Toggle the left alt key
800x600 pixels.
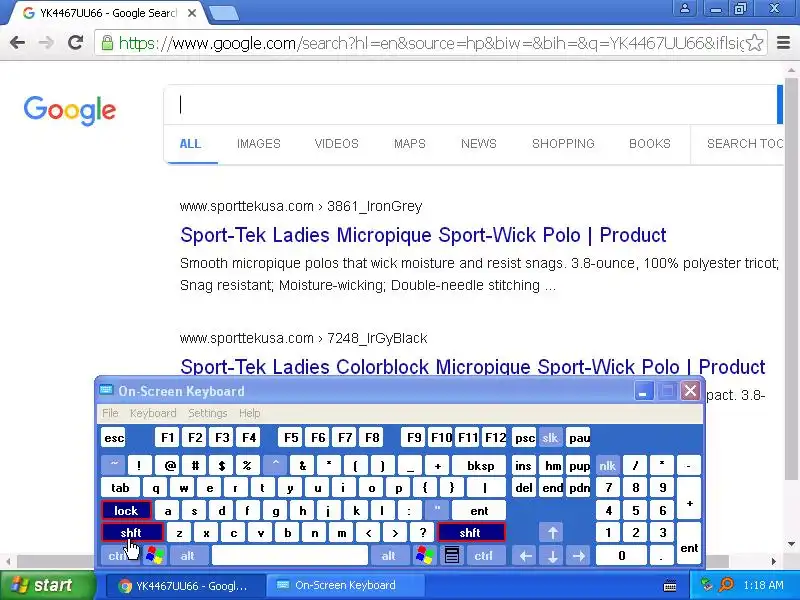(x=188, y=555)
